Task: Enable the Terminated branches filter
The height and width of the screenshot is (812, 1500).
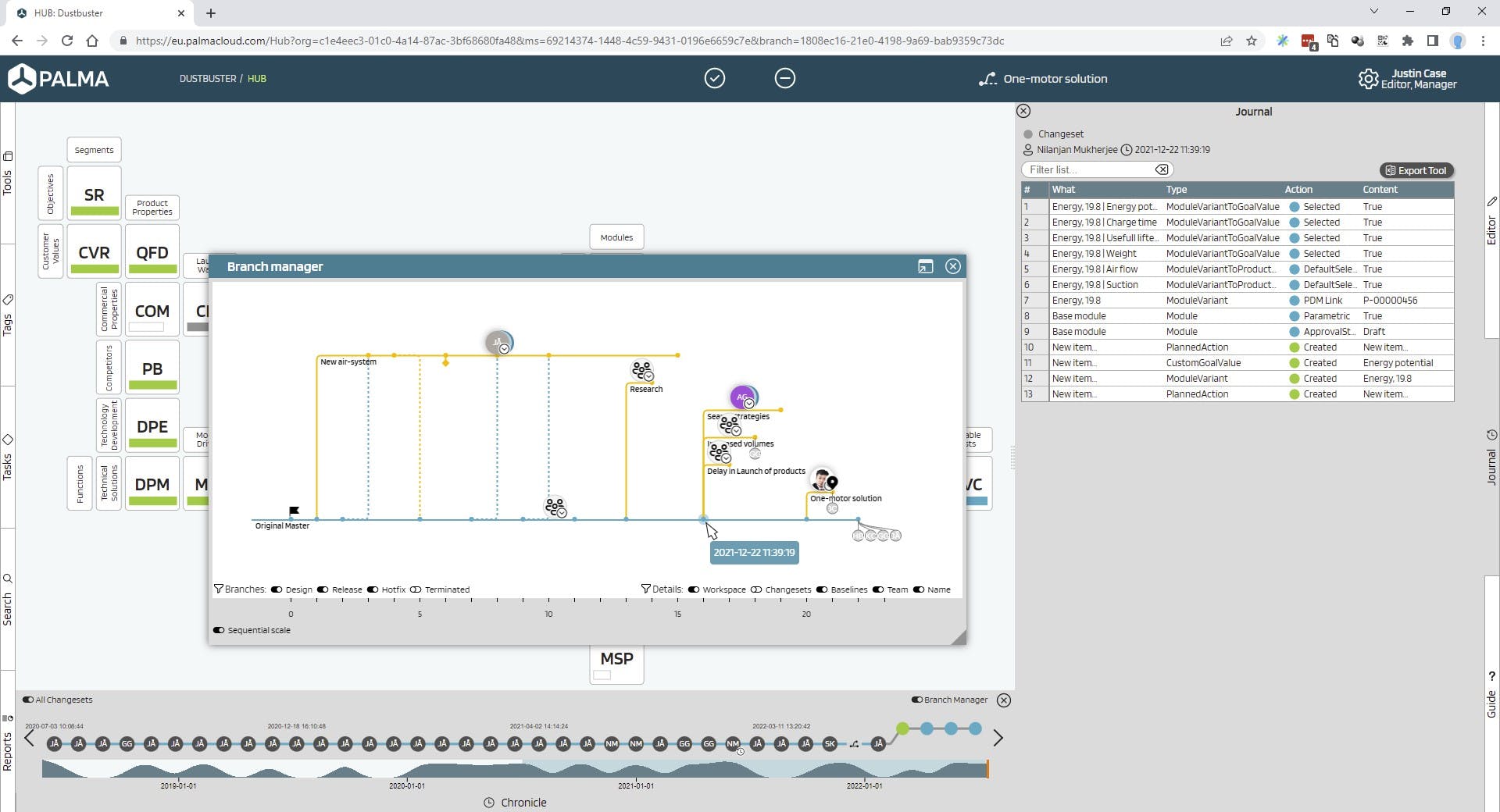Action: [416, 589]
